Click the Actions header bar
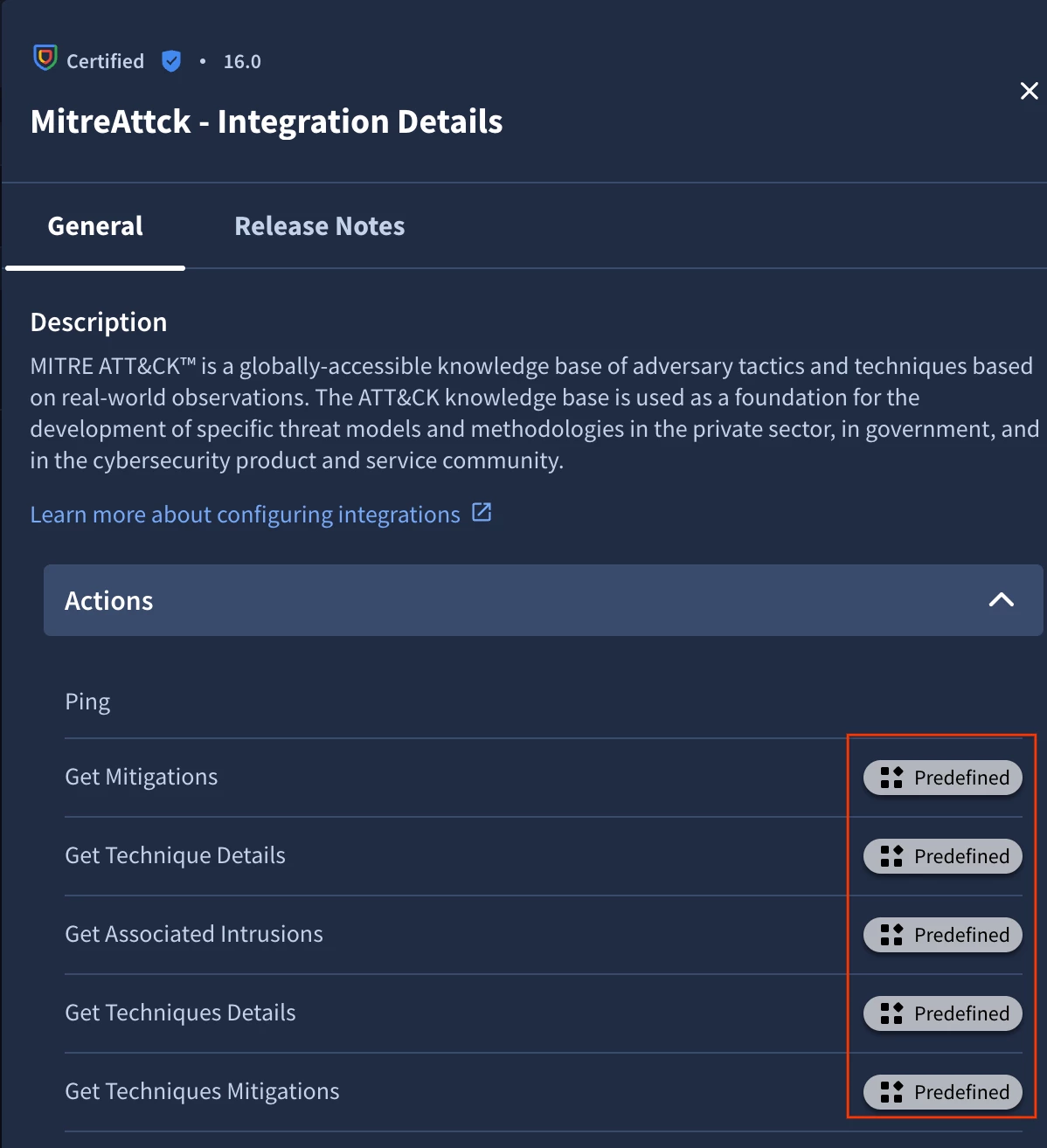1047x1148 pixels. pos(543,600)
